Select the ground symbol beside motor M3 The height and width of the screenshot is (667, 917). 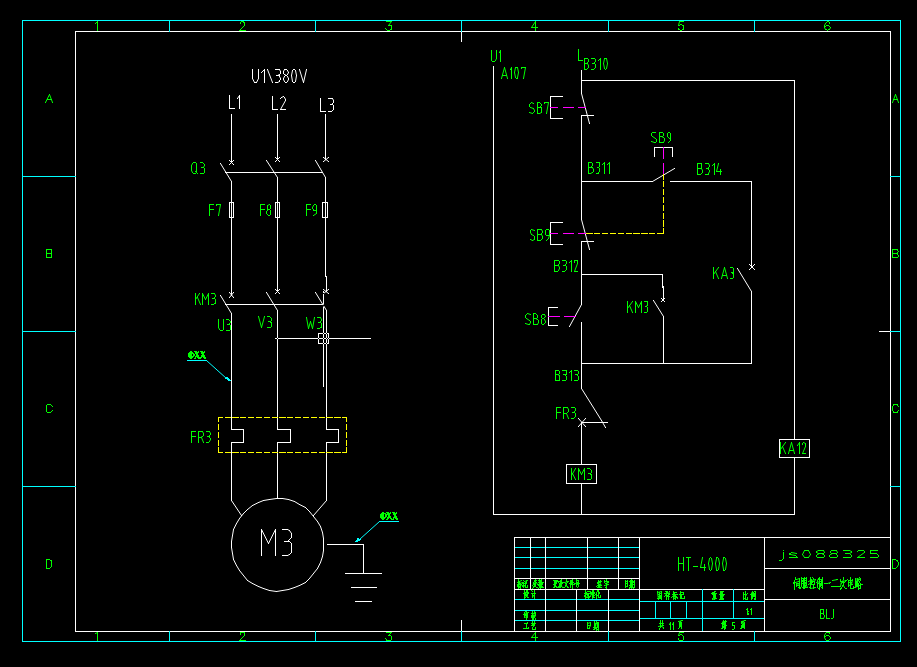coord(363,586)
